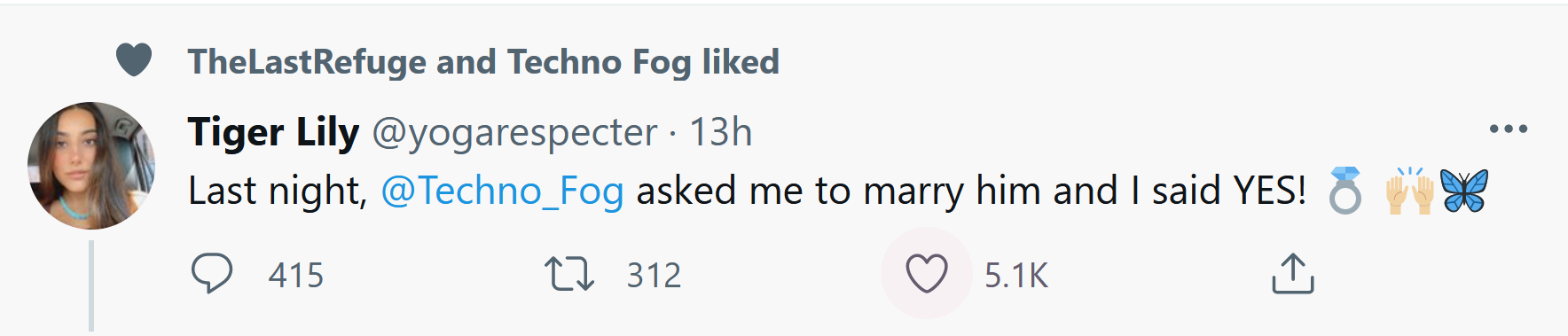This screenshot has width=1568, height=336.
Task: Click TheLastRefuge and Techno Fog liked text
Action: (483, 62)
